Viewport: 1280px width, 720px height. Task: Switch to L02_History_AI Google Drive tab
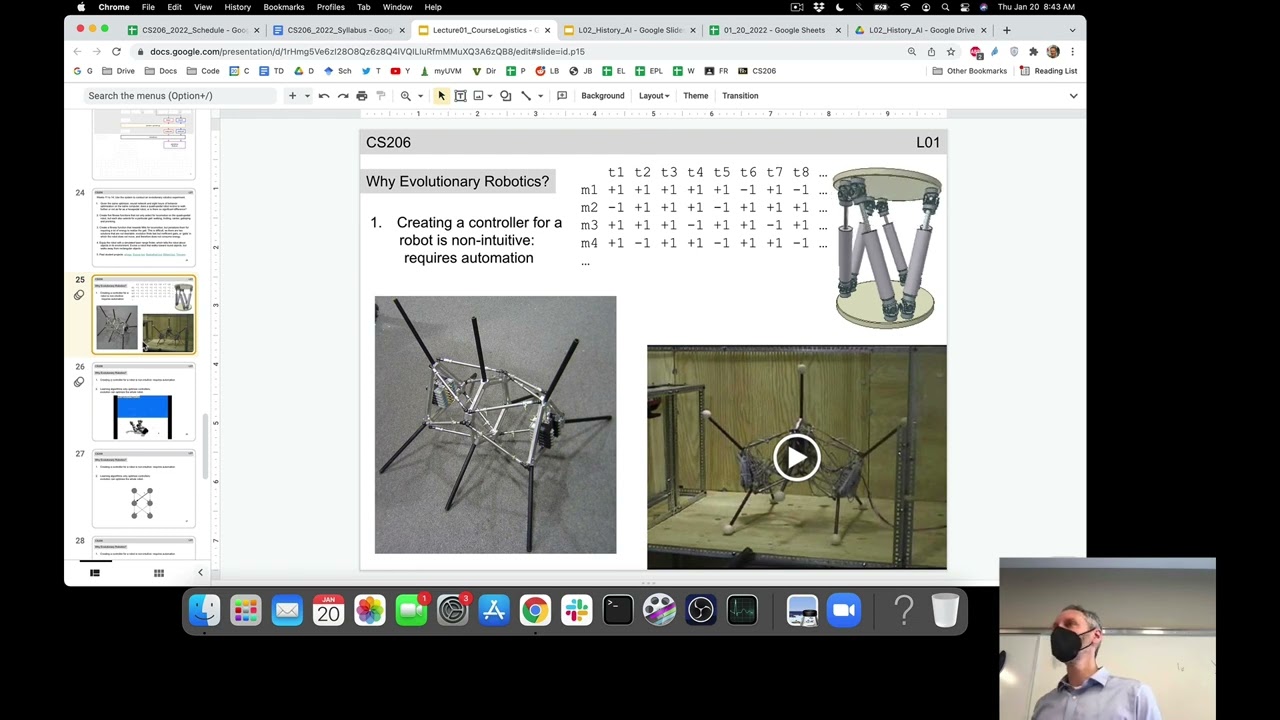click(920, 30)
